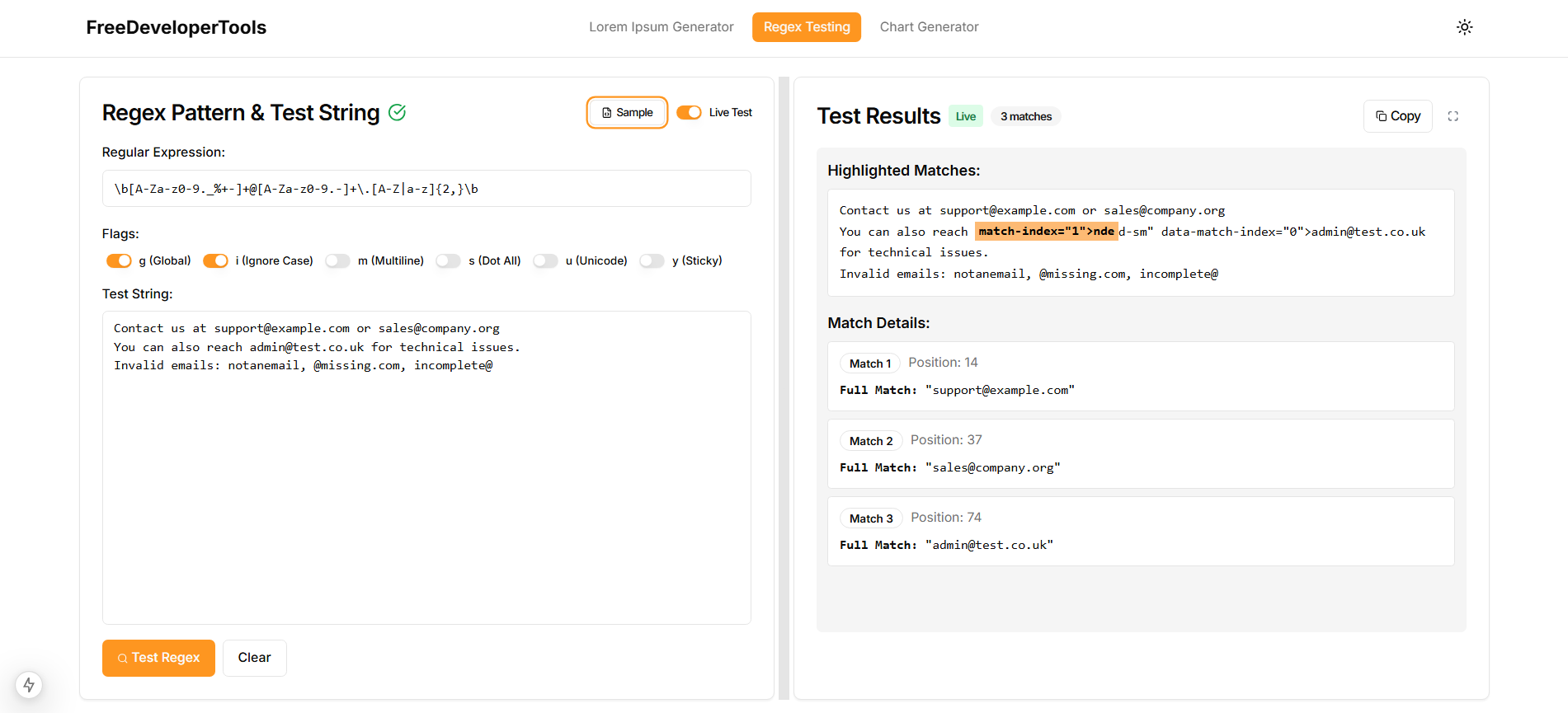Enable the u (Unicode) flag

[545, 260]
